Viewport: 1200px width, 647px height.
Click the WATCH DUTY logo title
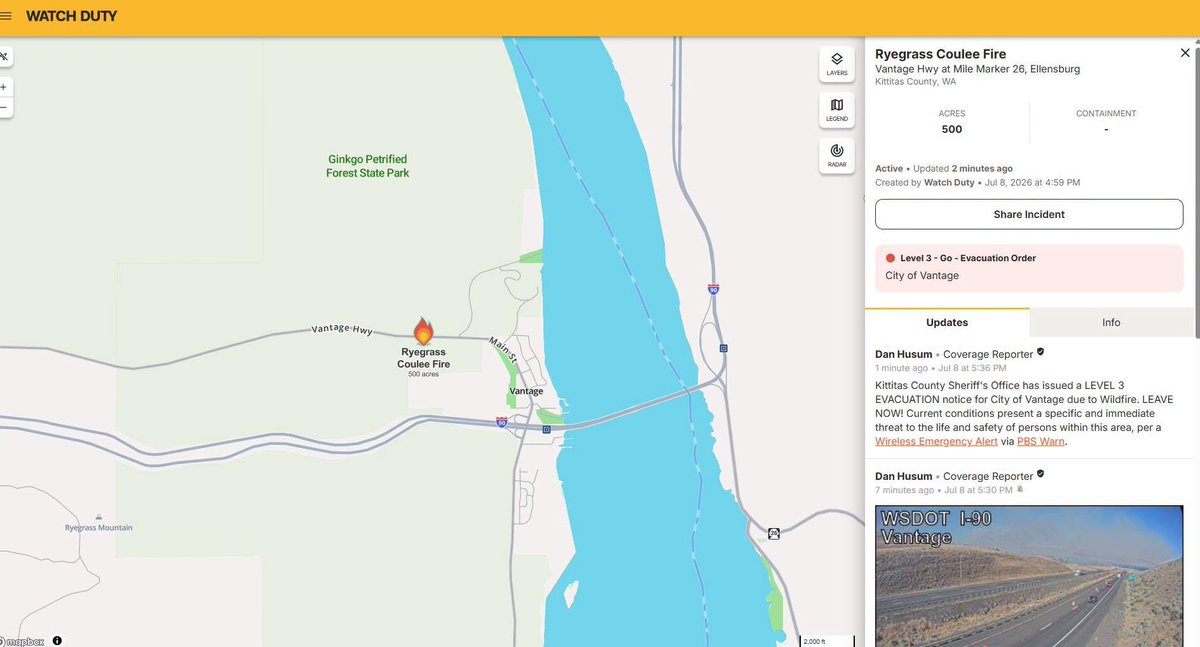click(71, 17)
